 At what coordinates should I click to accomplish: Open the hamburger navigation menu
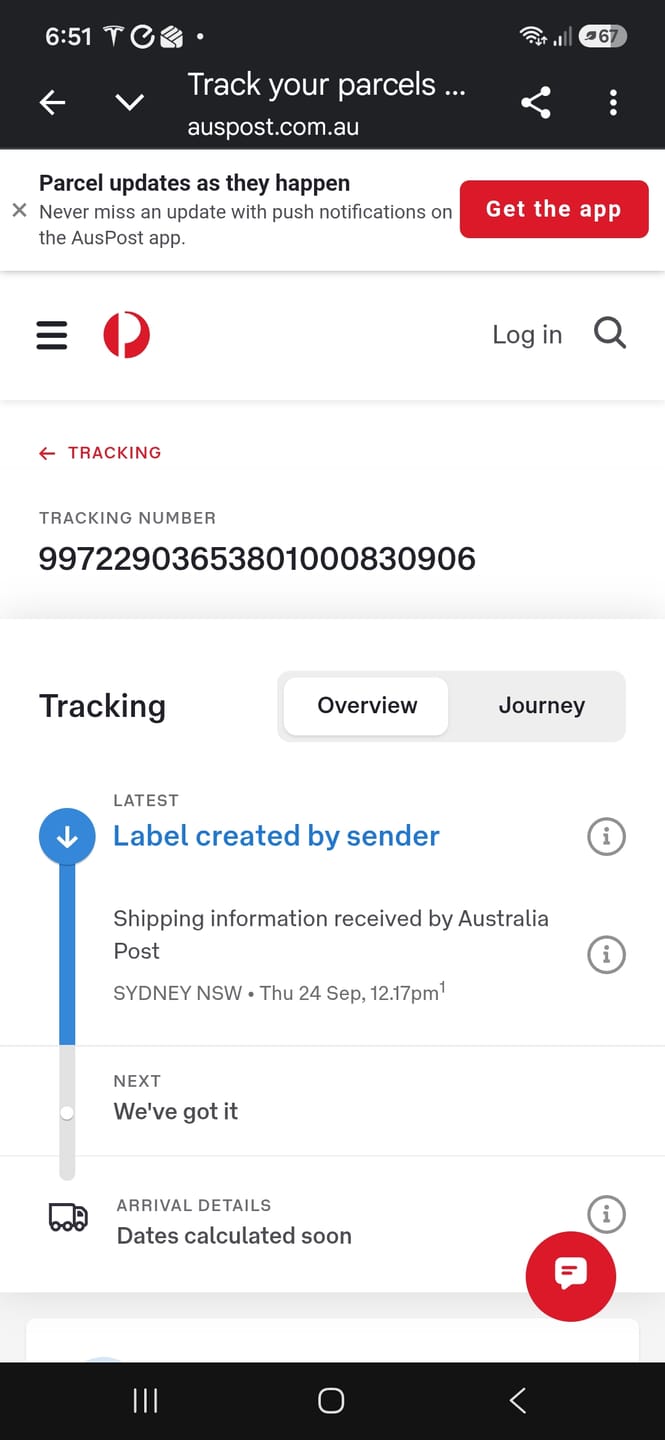[x=52, y=335]
